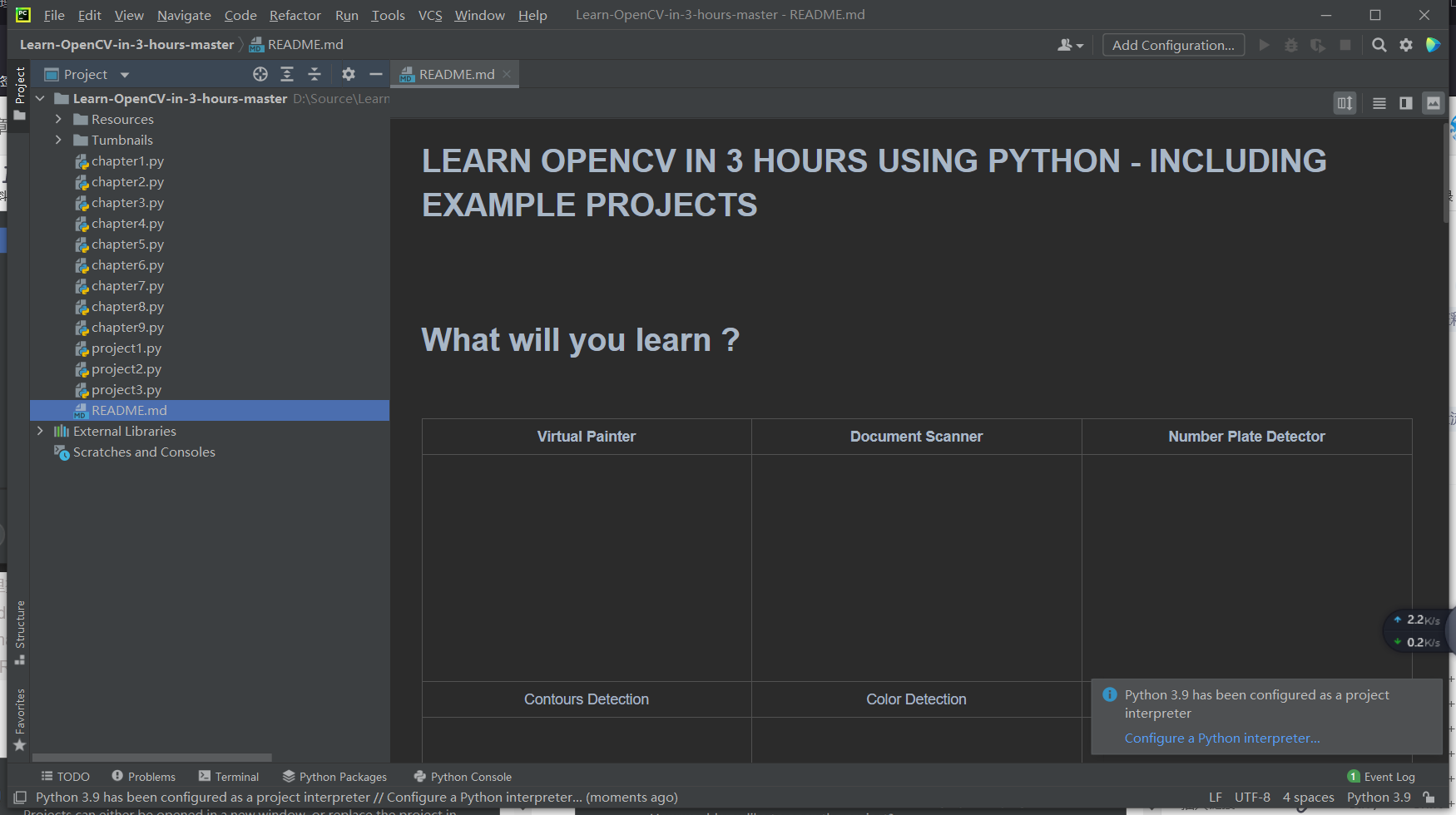Viewport: 1456px width, 815px height.
Task: Click Learn-OpenCV-in-3-hours-master breadcrumb
Action: 126,45
